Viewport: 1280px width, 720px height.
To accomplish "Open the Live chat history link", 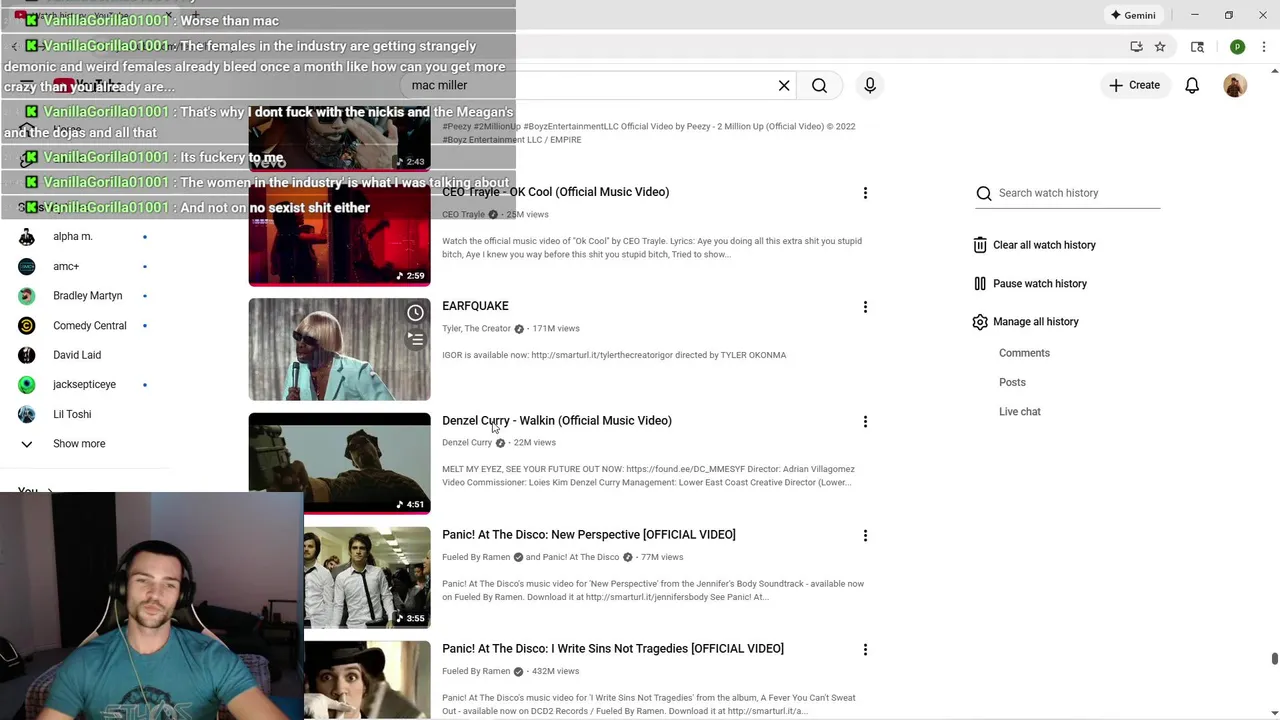I will [x=1020, y=412].
